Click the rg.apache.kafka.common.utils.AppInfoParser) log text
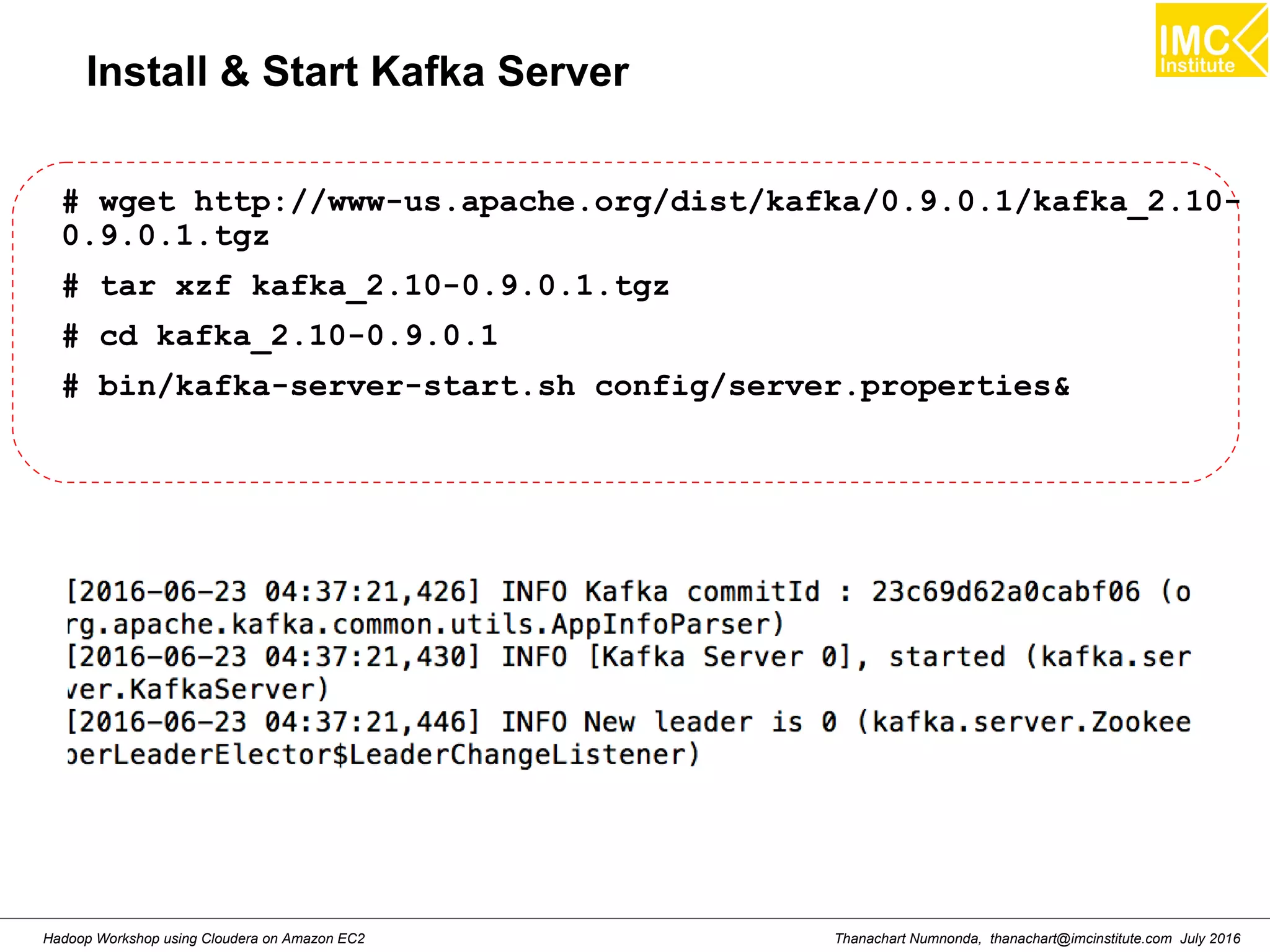Screen dimensions: 1270x952 click(x=425, y=625)
